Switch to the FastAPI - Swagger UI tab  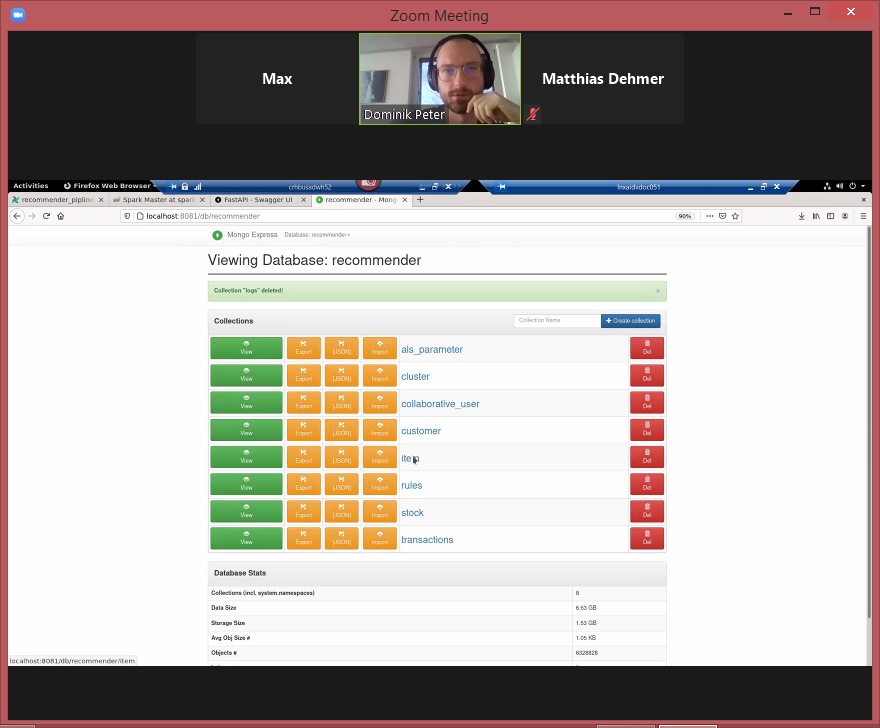pos(257,200)
